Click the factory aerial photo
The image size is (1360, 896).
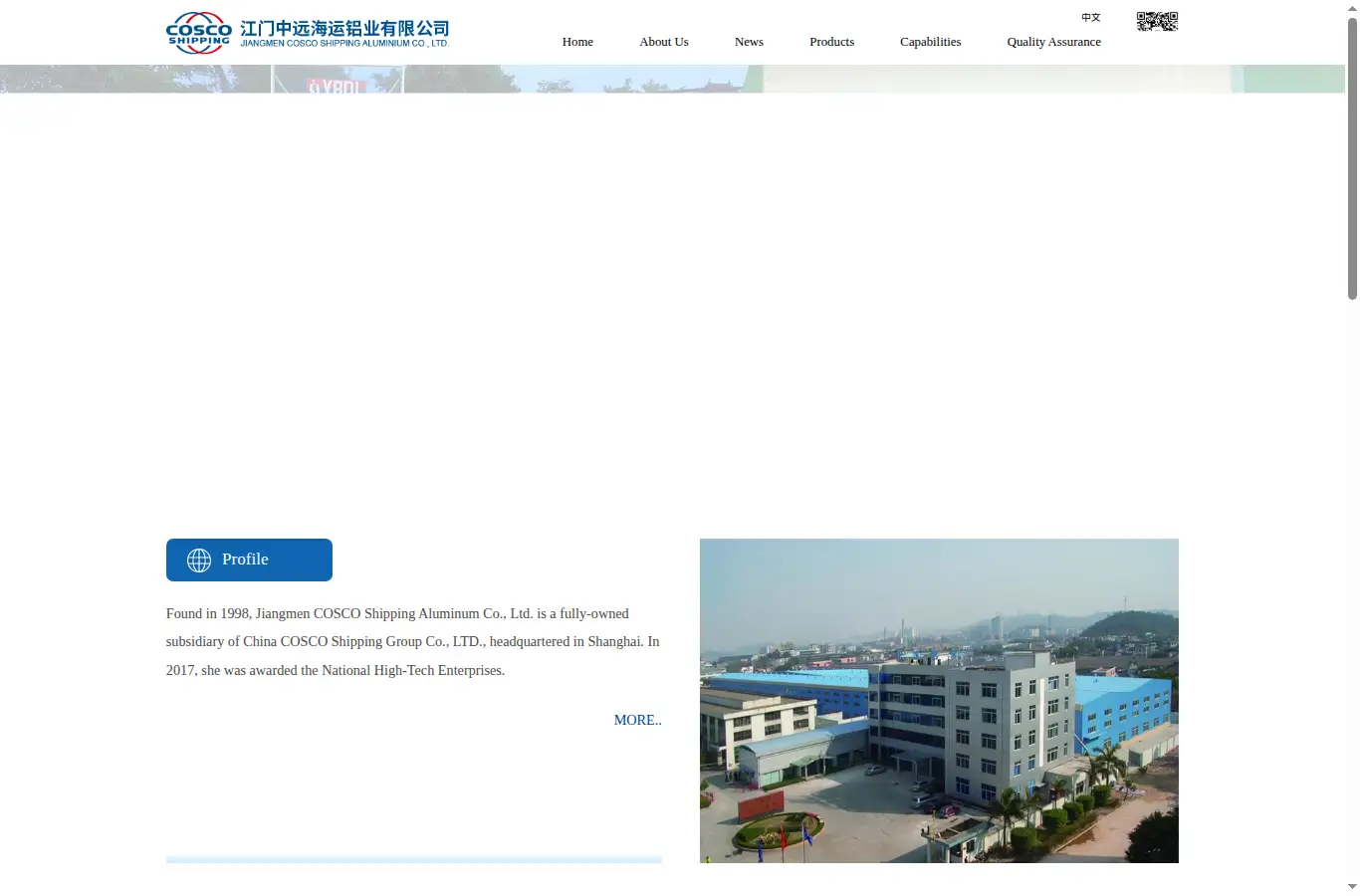click(x=939, y=701)
